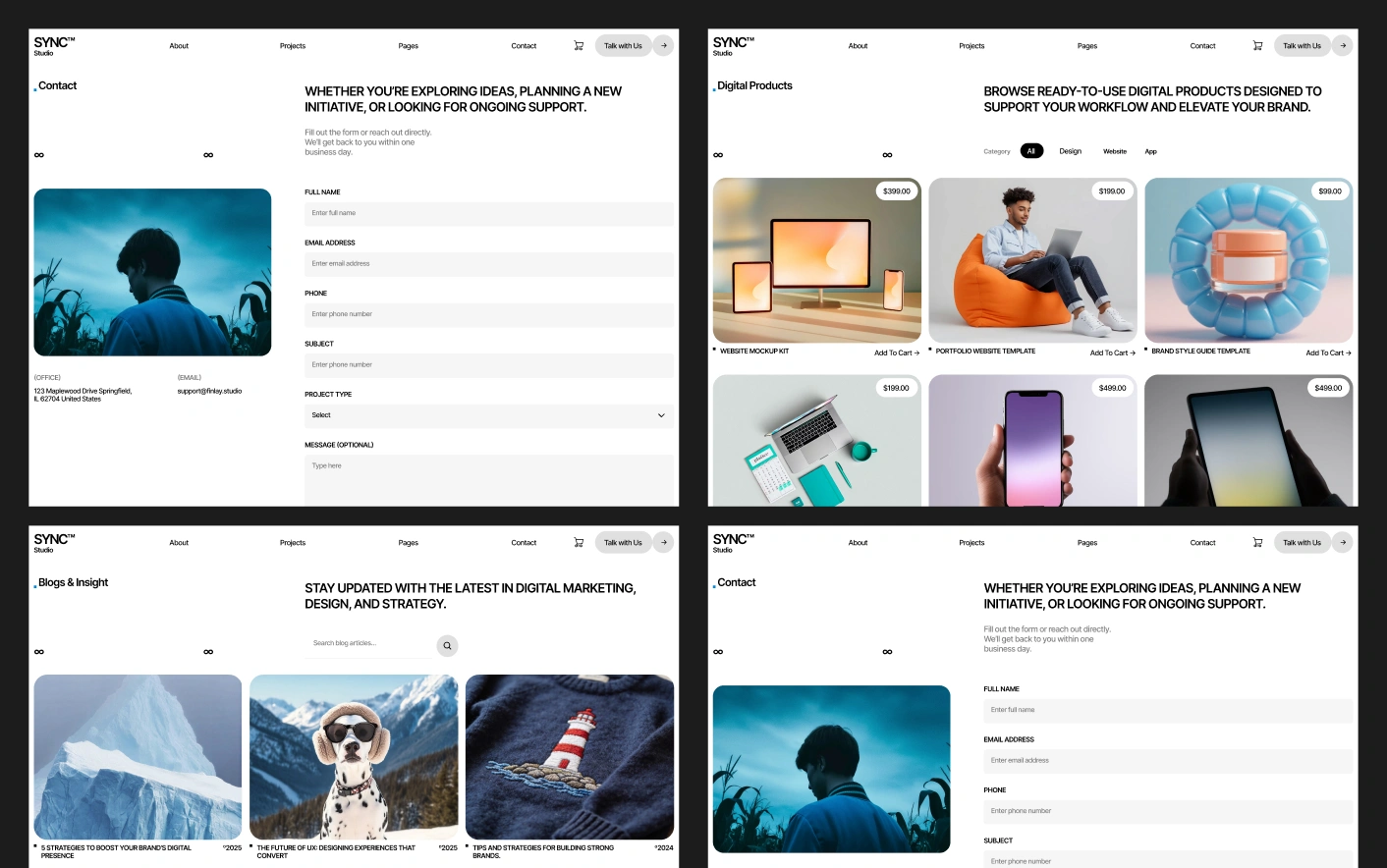Open the Dalmatian dog blog article thumbnail
Image resolution: width=1387 pixels, height=868 pixels.
click(354, 756)
